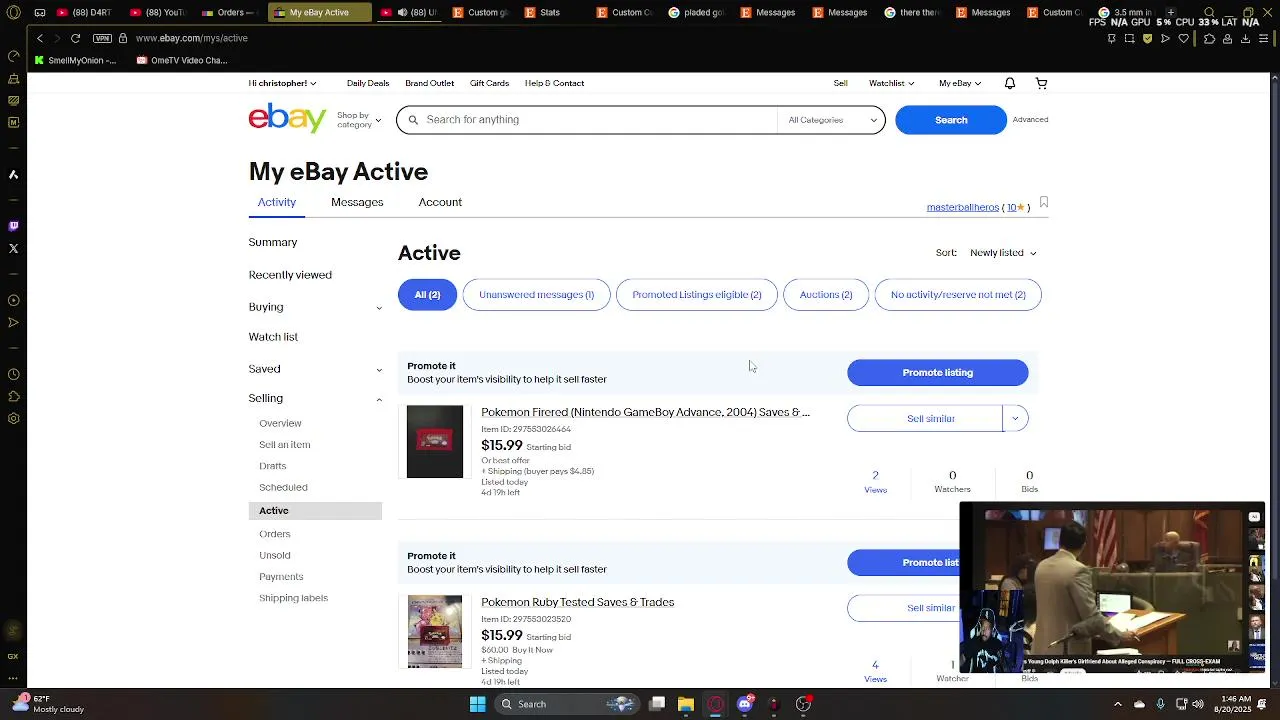Click the heart bookmark icon in toolbar
Viewport: 1280px width, 720px height.
(1184, 39)
